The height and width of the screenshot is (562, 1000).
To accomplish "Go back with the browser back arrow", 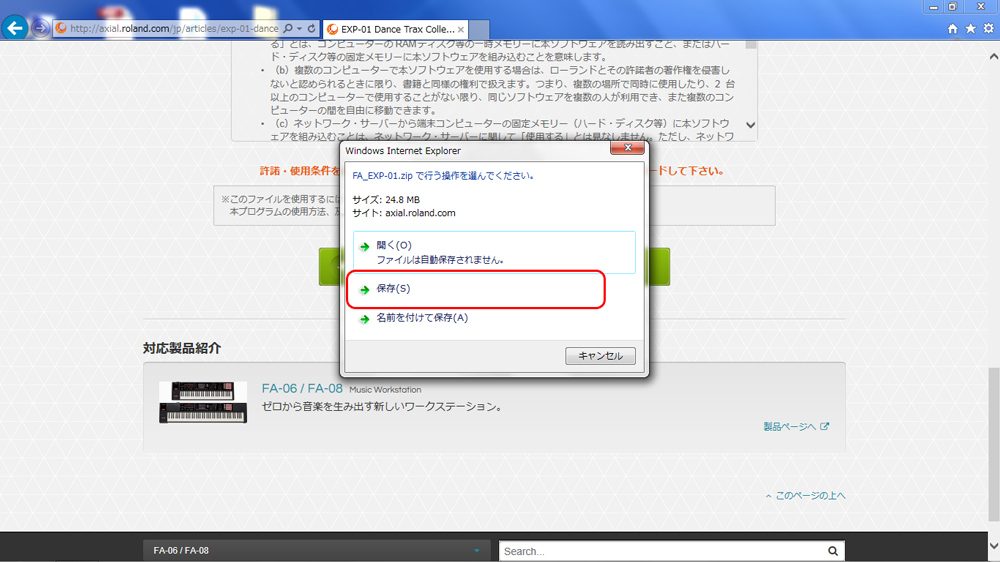I will pyautogui.click(x=14, y=28).
